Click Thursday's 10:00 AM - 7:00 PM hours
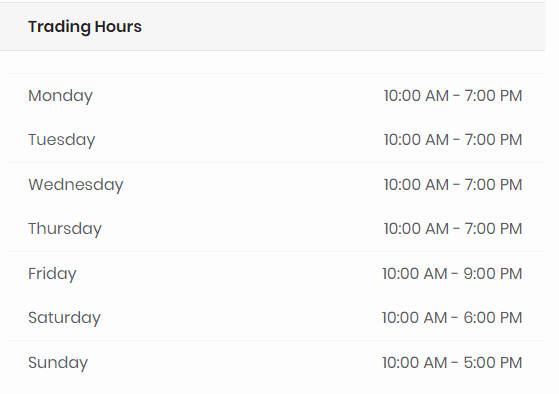This screenshot has width=559, height=394. [x=453, y=228]
